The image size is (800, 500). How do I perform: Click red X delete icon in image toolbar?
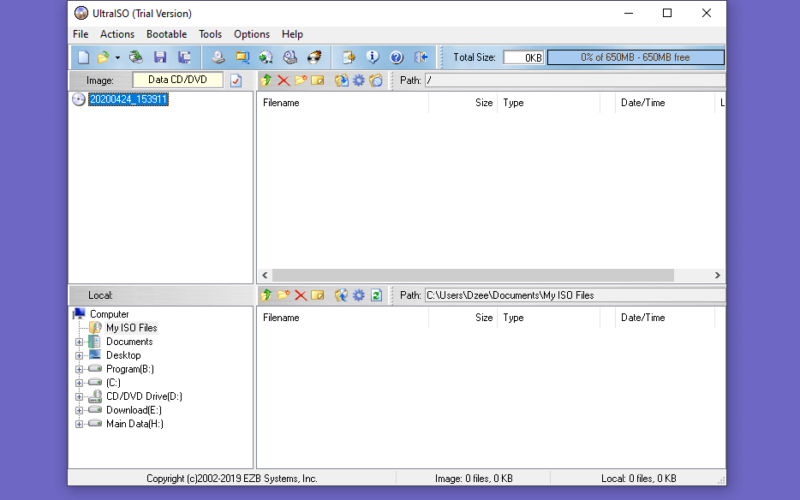(x=283, y=80)
